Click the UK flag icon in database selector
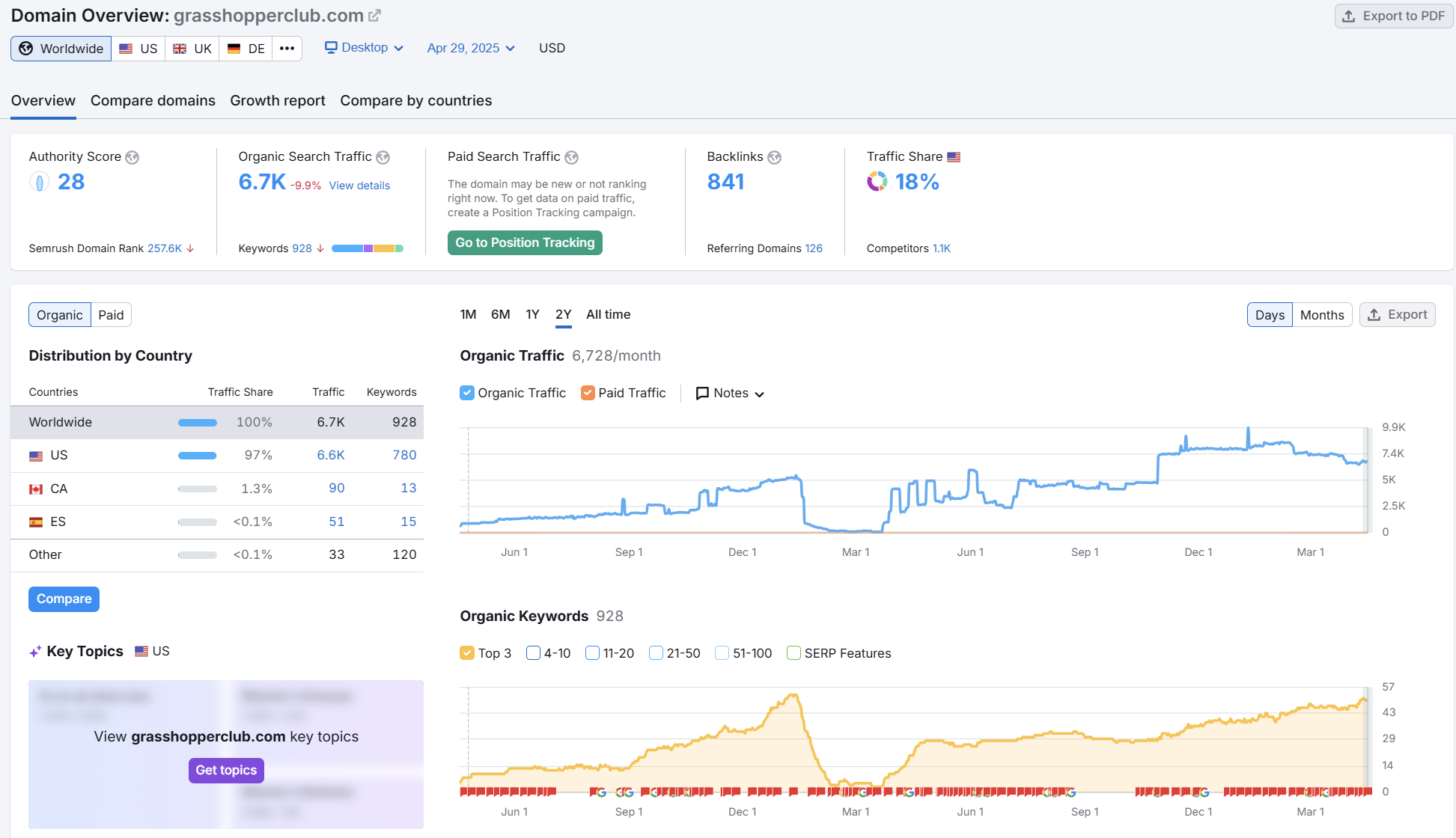This screenshot has width=1456, height=838. coord(180,49)
